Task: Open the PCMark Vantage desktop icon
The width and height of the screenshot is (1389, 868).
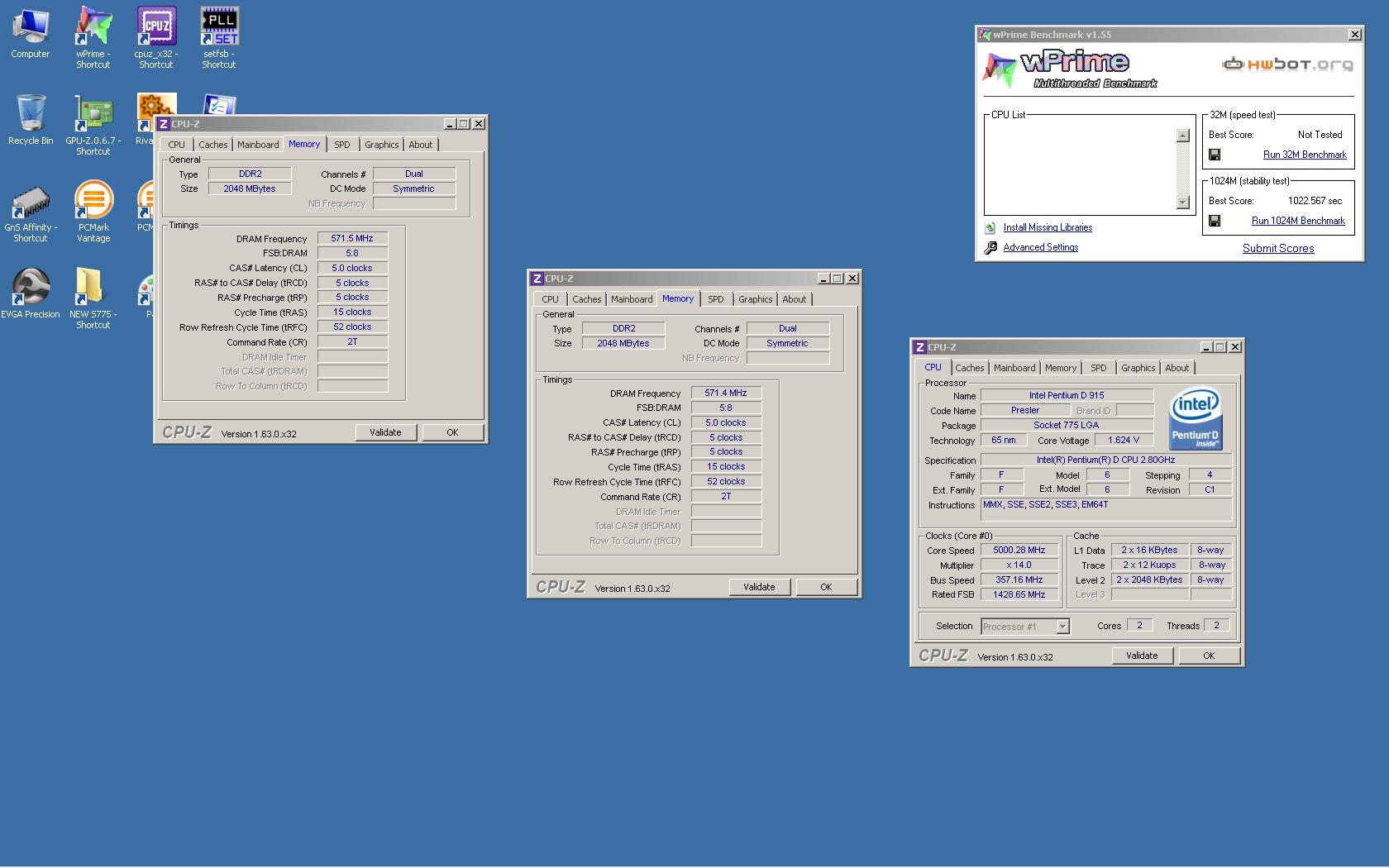Action: pyautogui.click(x=93, y=212)
